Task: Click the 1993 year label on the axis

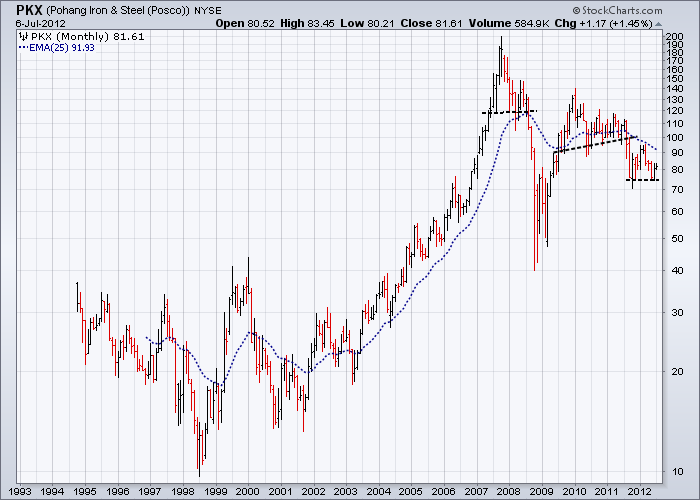Action: pos(20,492)
